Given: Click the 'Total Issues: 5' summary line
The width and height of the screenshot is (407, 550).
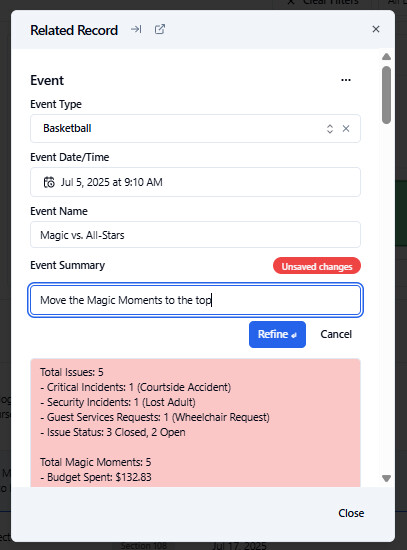Looking at the screenshot, I should 72,372.
